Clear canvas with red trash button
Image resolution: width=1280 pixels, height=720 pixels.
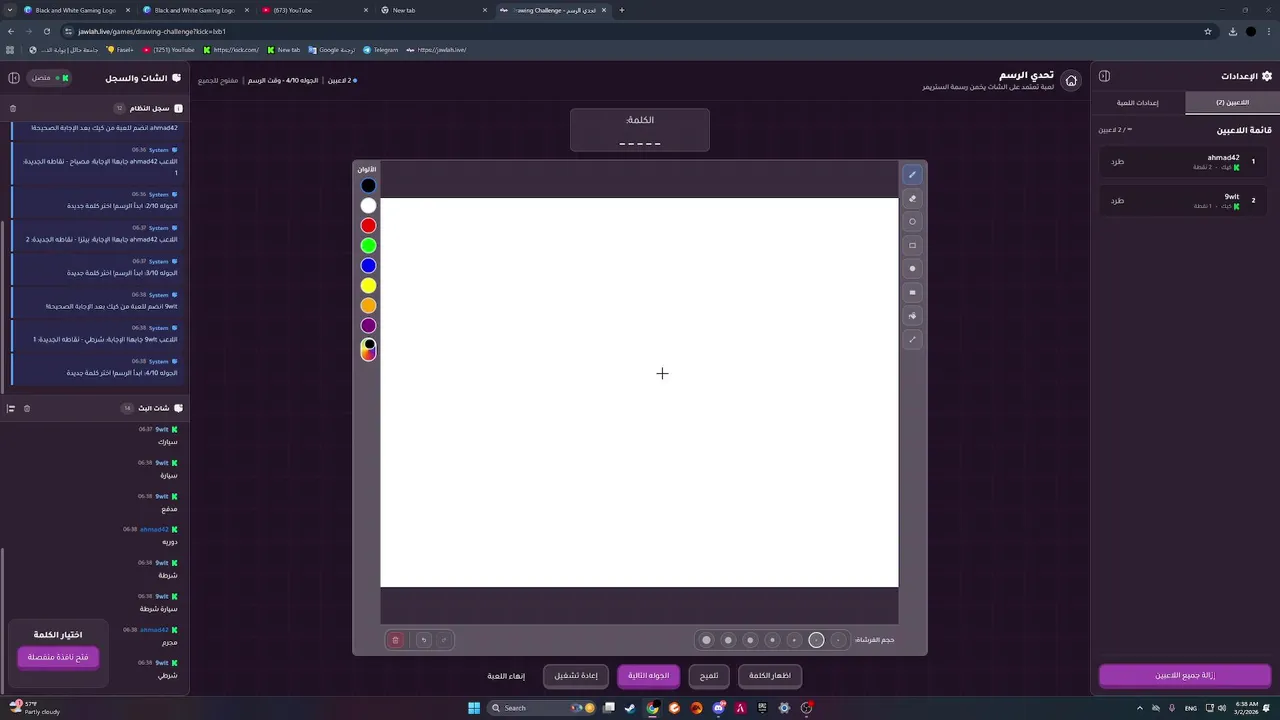[395, 640]
